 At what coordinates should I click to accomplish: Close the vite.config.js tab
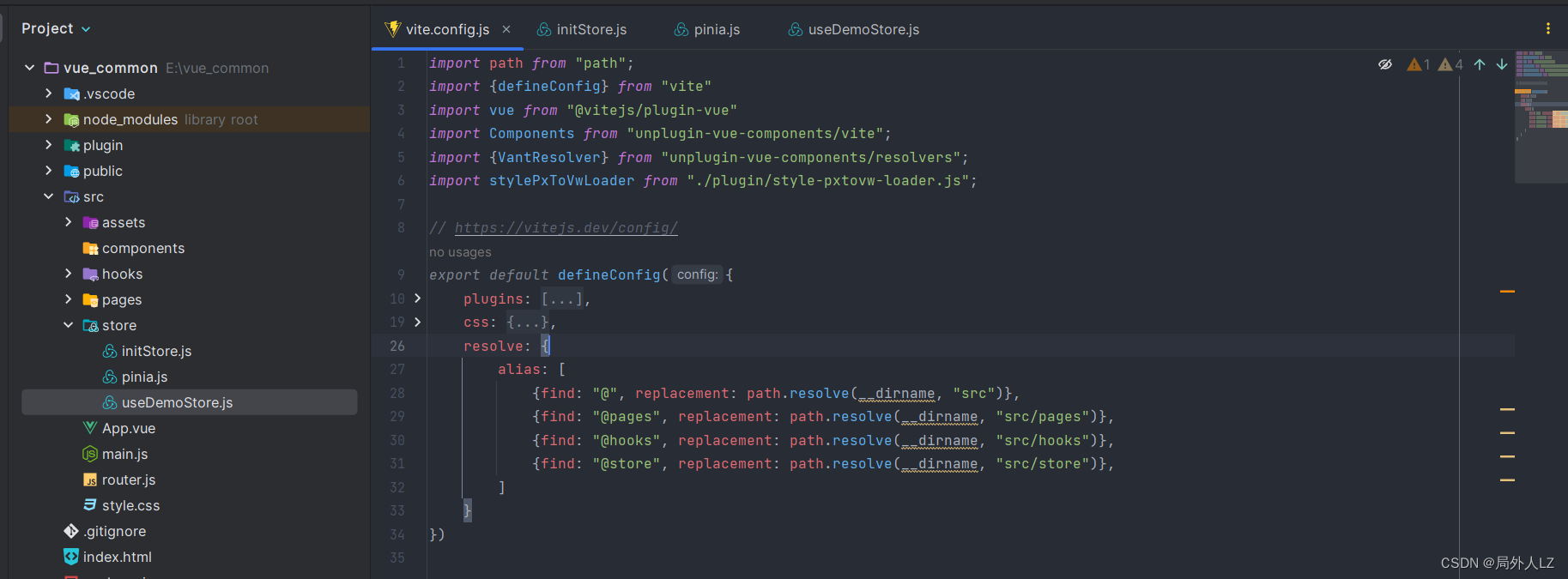(506, 29)
